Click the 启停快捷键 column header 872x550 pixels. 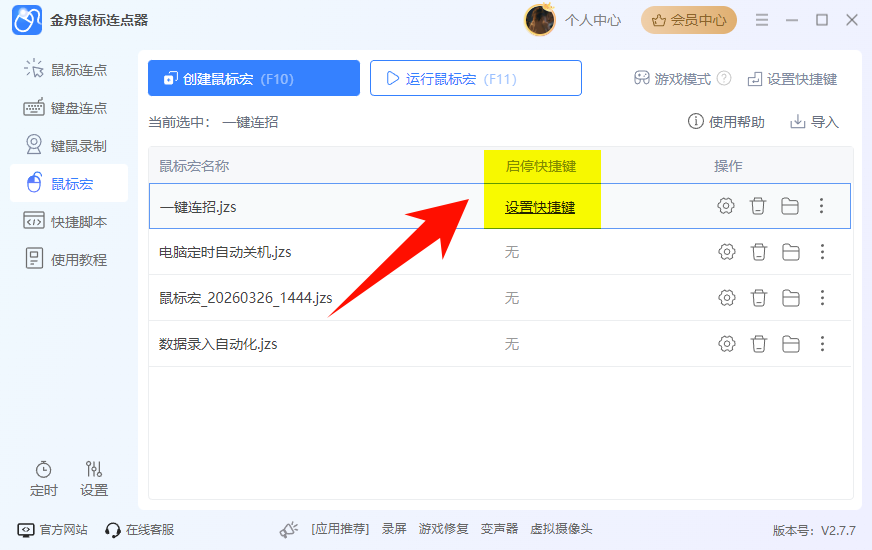[541, 166]
